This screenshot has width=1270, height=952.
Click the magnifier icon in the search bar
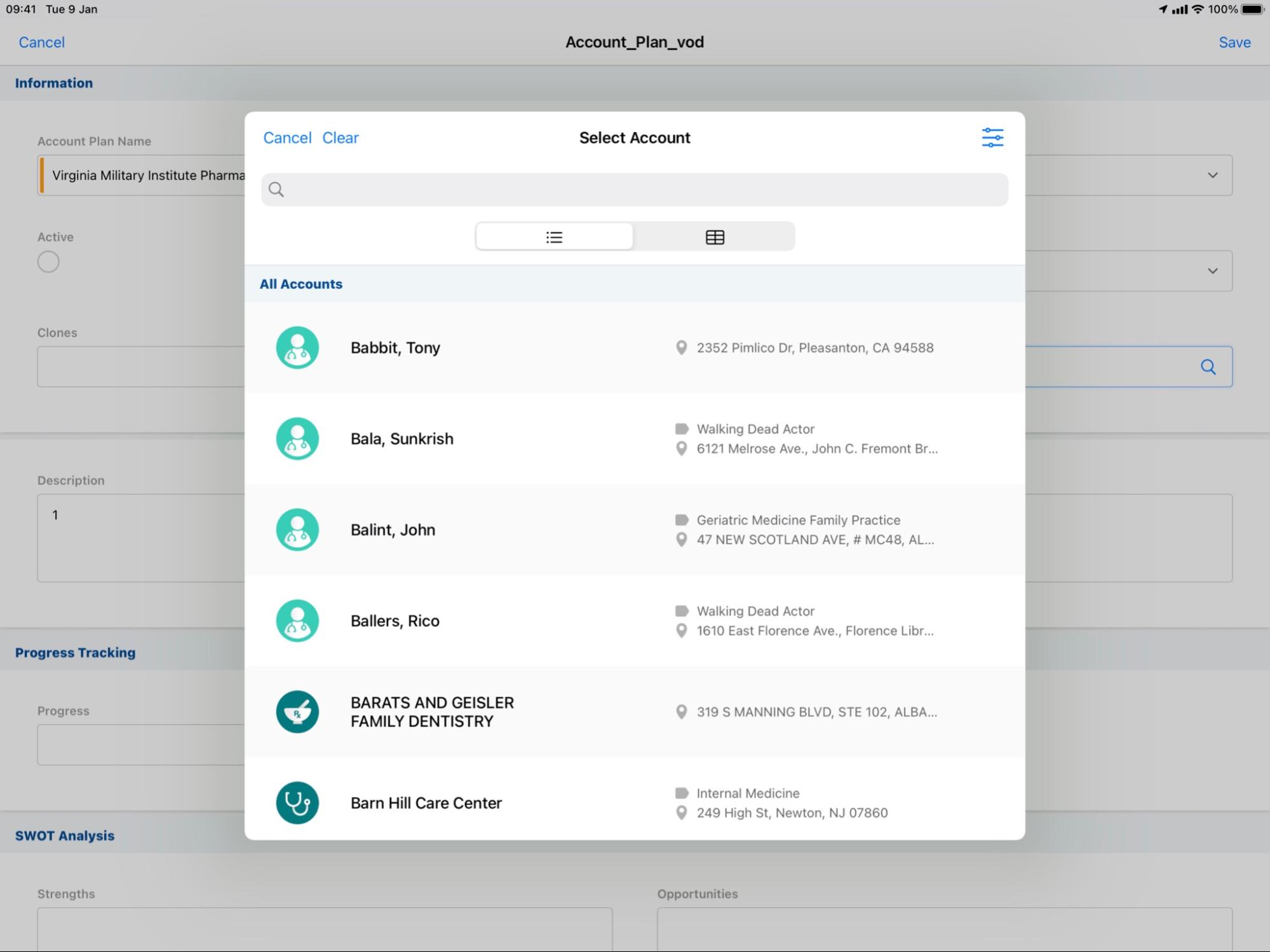coord(276,189)
